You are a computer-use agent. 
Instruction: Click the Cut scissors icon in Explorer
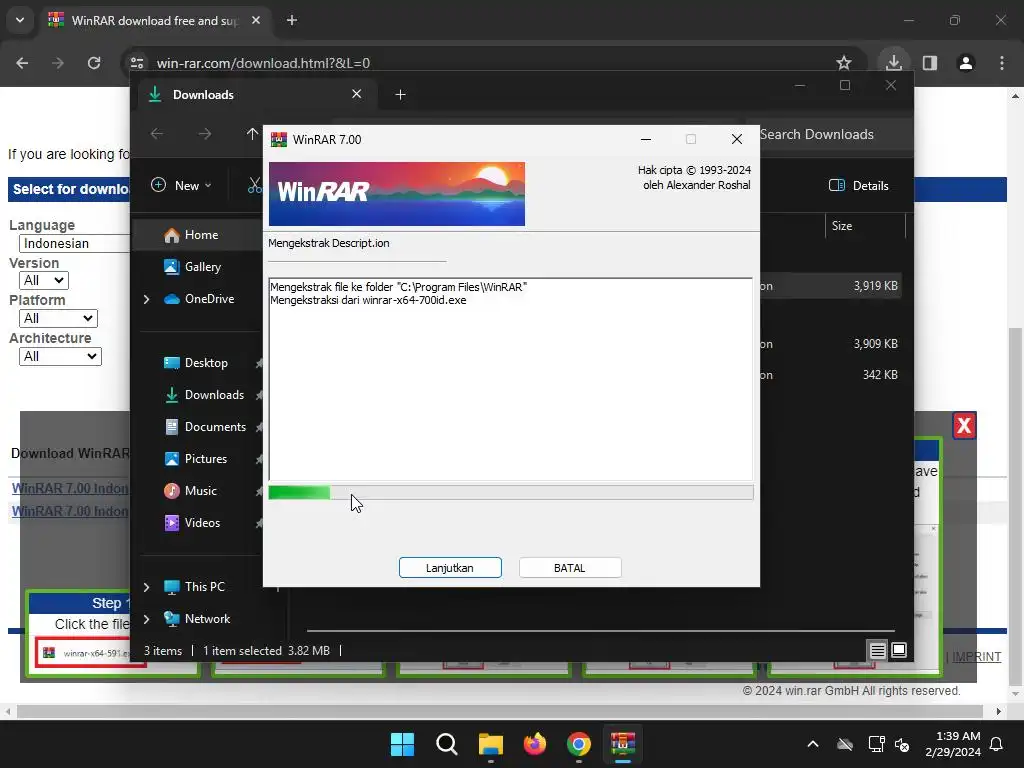coord(255,185)
